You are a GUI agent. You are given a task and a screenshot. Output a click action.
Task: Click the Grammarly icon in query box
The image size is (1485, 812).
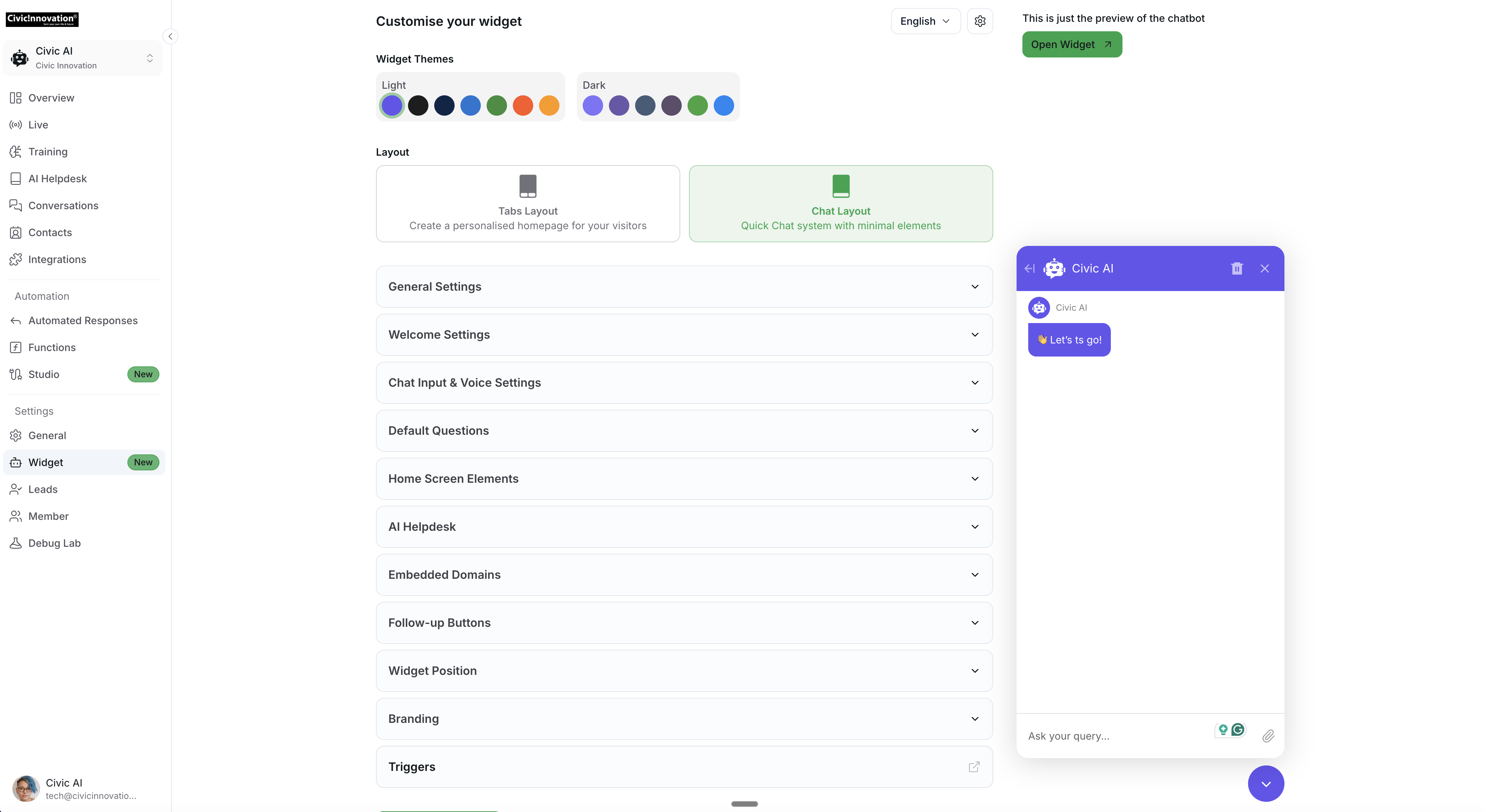coord(1238,729)
